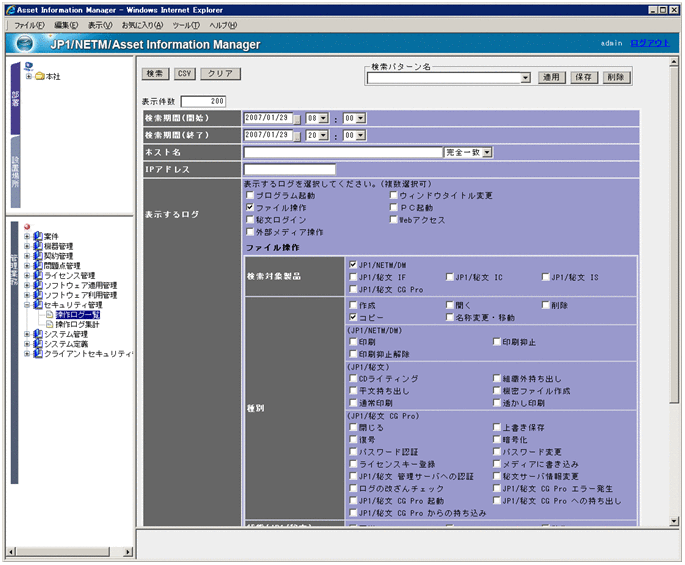
Task: Uncheck the ファイル操作 log checkbox
Action: click(250, 207)
